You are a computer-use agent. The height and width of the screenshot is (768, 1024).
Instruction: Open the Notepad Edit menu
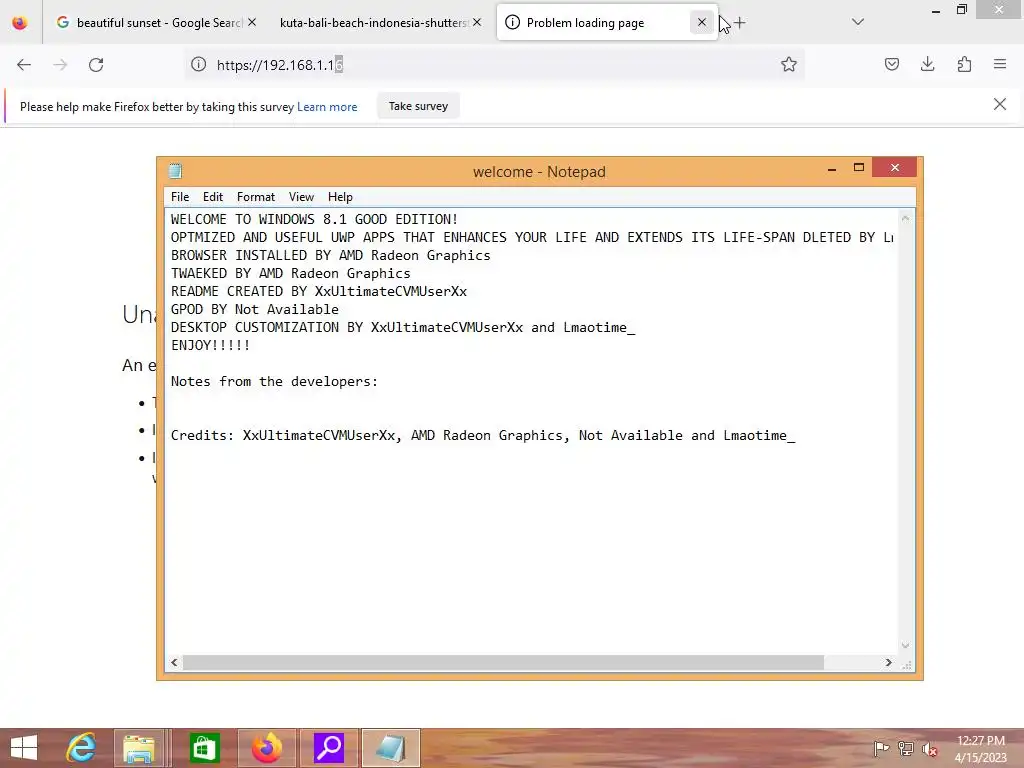click(213, 197)
